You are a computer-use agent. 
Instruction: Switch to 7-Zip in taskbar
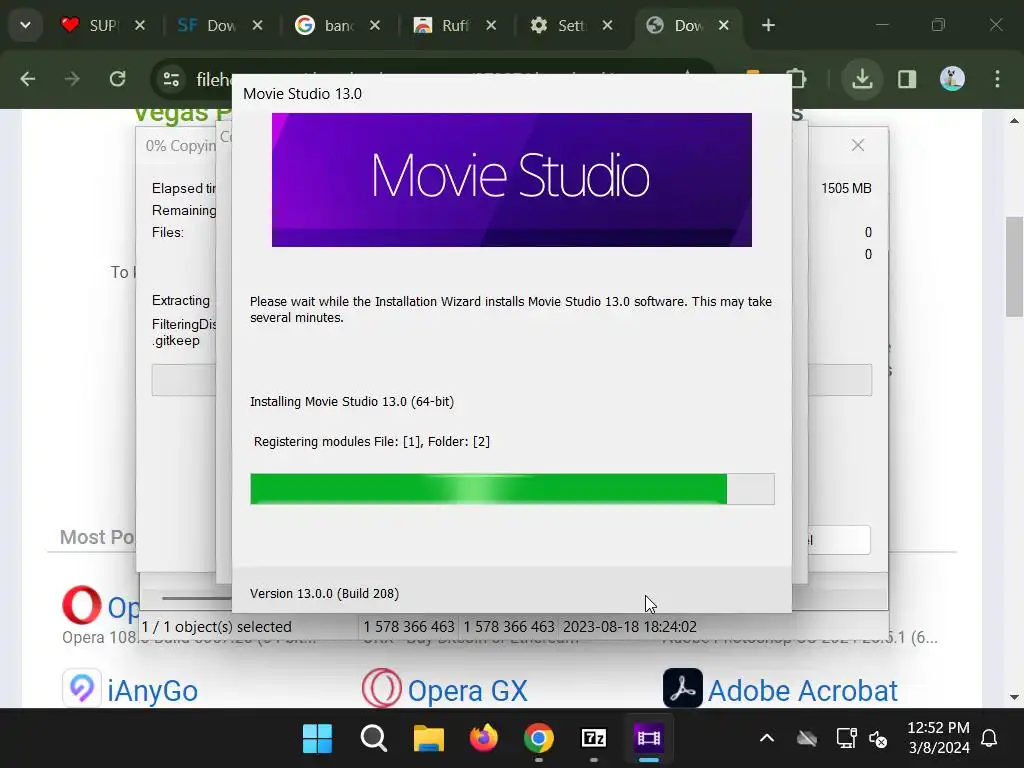click(594, 739)
